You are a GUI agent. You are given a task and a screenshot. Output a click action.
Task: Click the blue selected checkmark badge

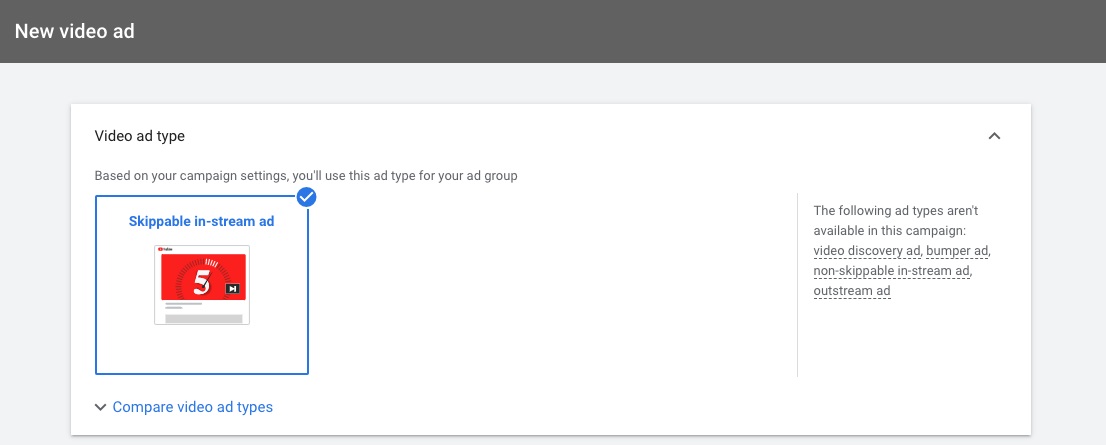[x=307, y=197]
